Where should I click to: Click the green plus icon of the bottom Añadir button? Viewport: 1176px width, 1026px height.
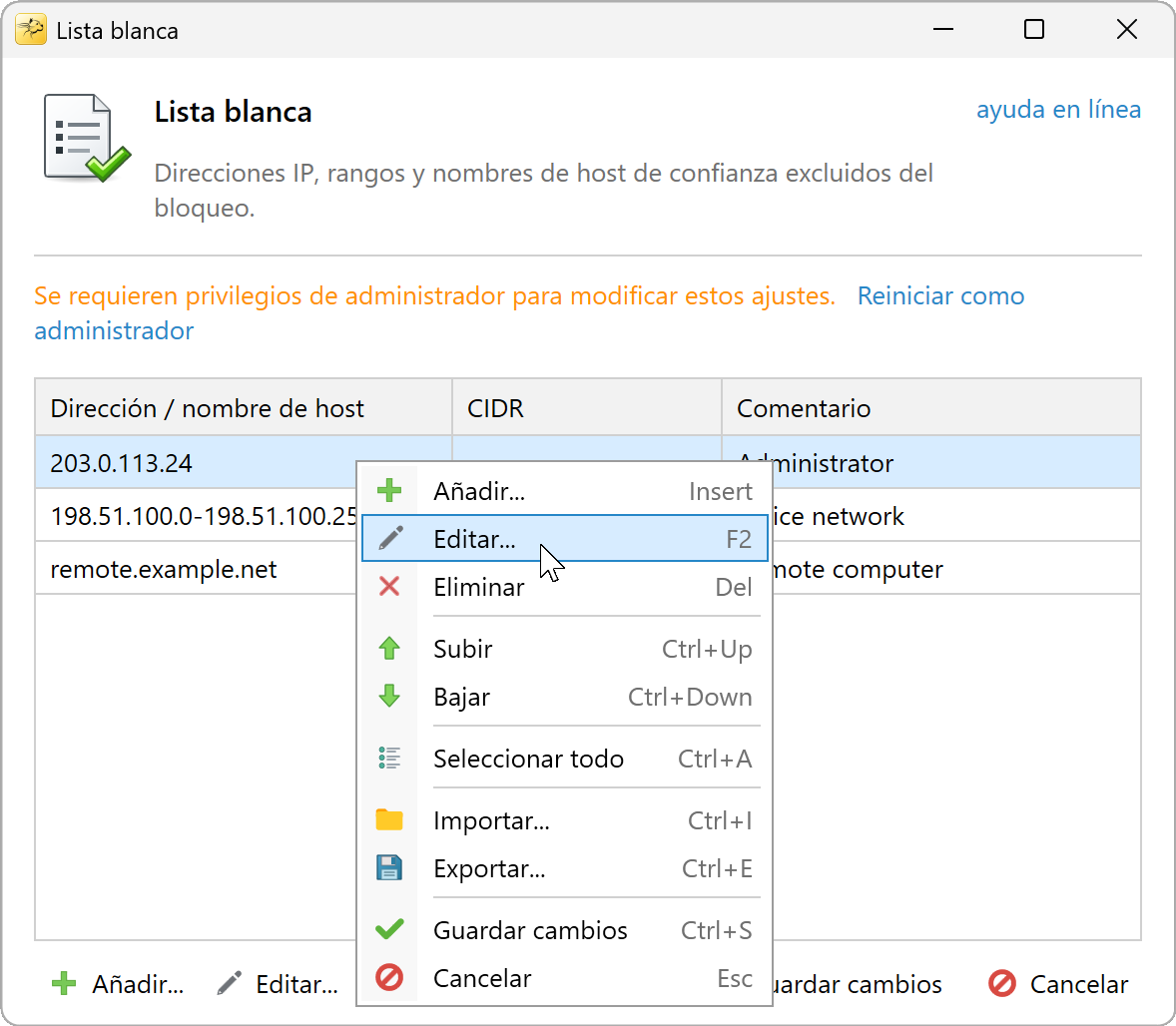tap(65, 983)
